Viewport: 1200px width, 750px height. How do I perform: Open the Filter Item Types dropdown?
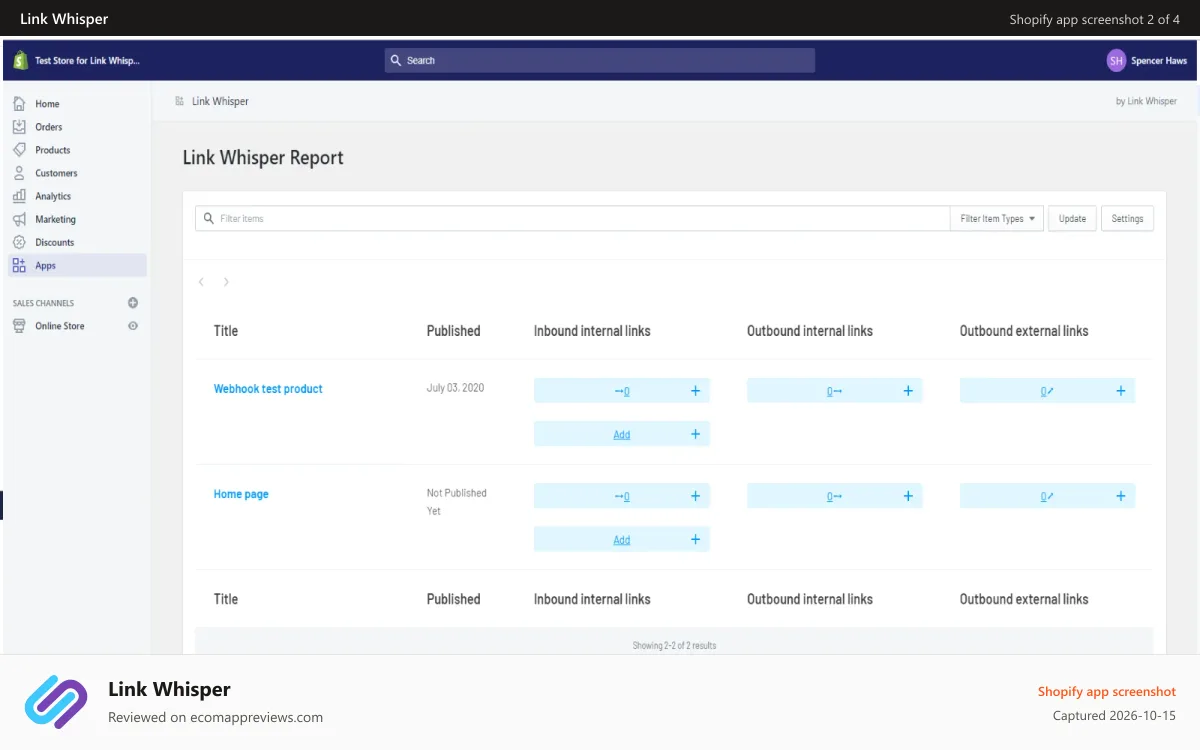pos(997,218)
